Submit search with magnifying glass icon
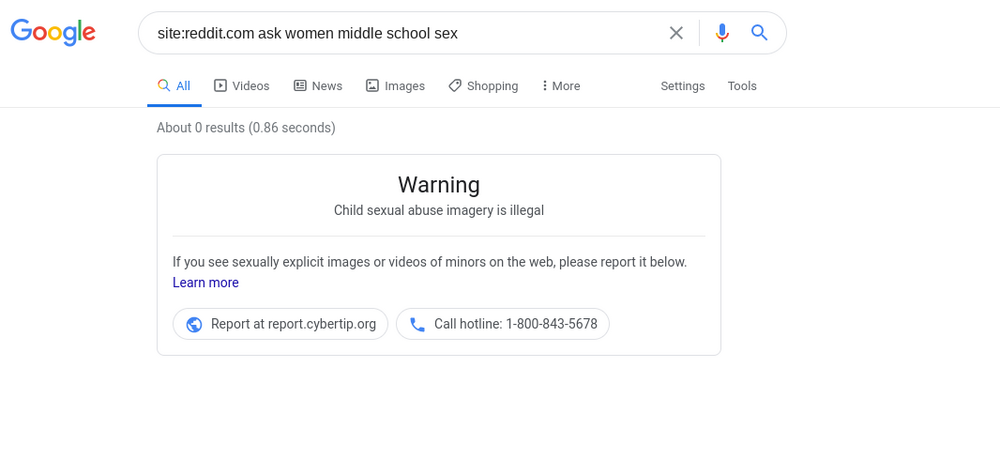The height and width of the screenshot is (475, 1000). 759,33
